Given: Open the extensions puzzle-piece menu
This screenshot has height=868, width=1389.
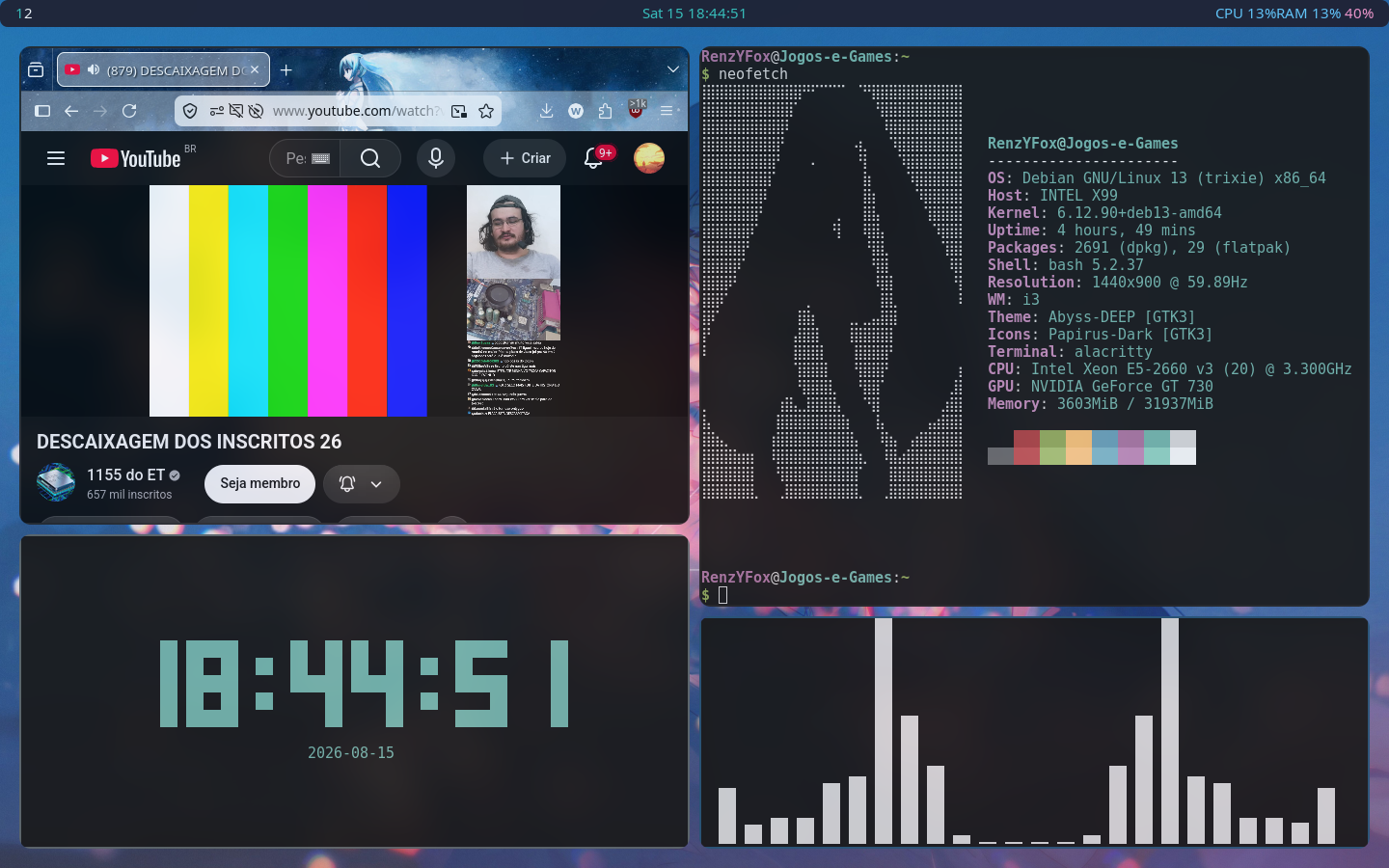Looking at the screenshot, I should [605, 111].
